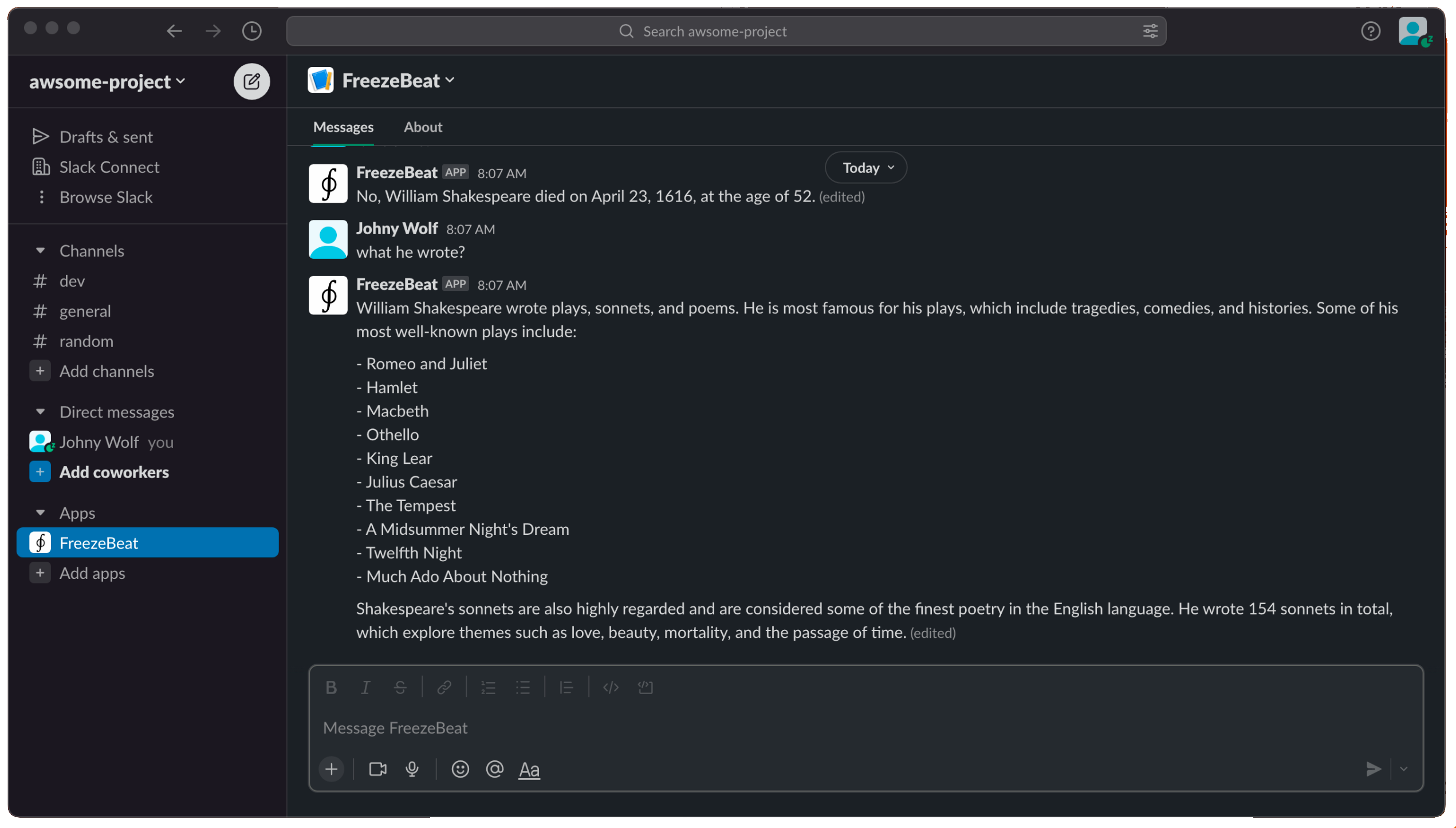This screenshot has width=1456, height=828.
Task: Click the compose new message icon
Action: 251,81
